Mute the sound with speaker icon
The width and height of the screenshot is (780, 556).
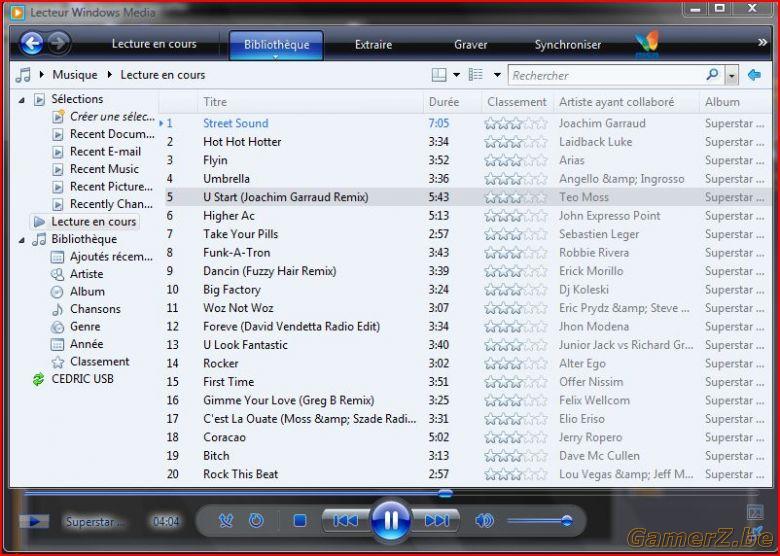point(484,521)
